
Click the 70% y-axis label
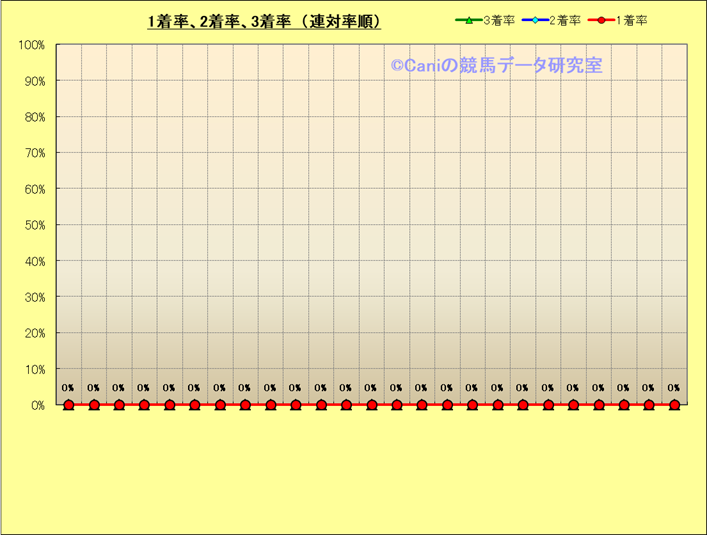[33, 153]
